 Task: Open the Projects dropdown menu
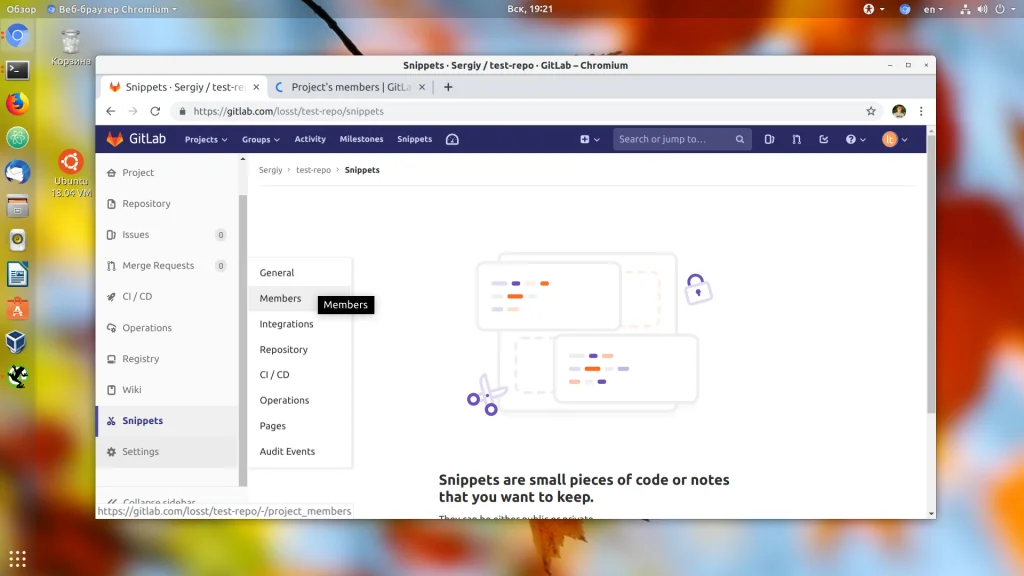coord(206,139)
